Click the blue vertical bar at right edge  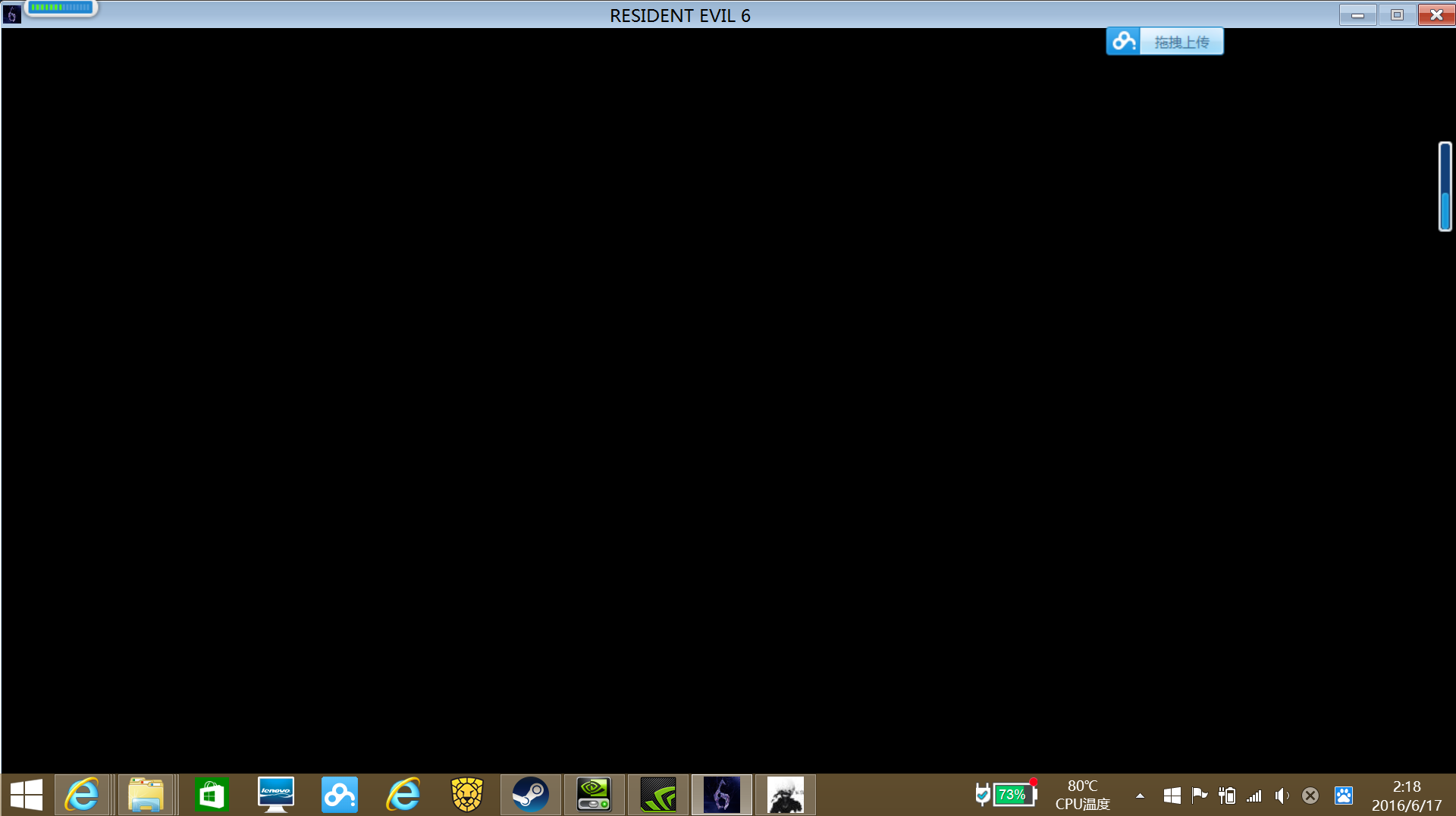tap(1445, 187)
